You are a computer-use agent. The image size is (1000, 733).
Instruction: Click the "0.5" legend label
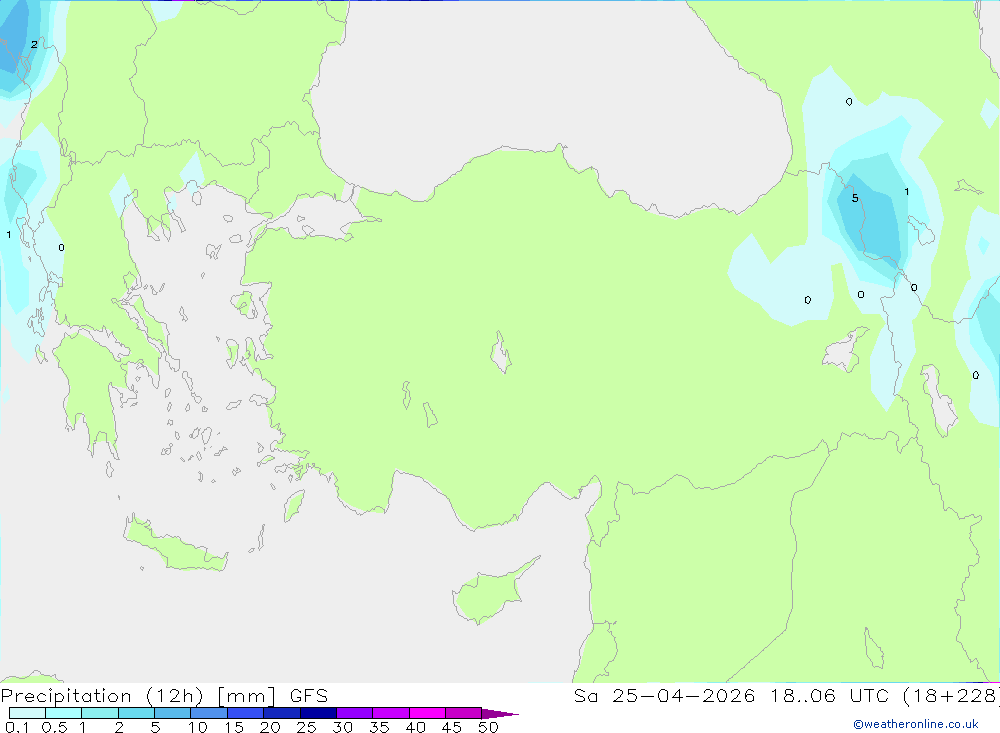coord(55,727)
